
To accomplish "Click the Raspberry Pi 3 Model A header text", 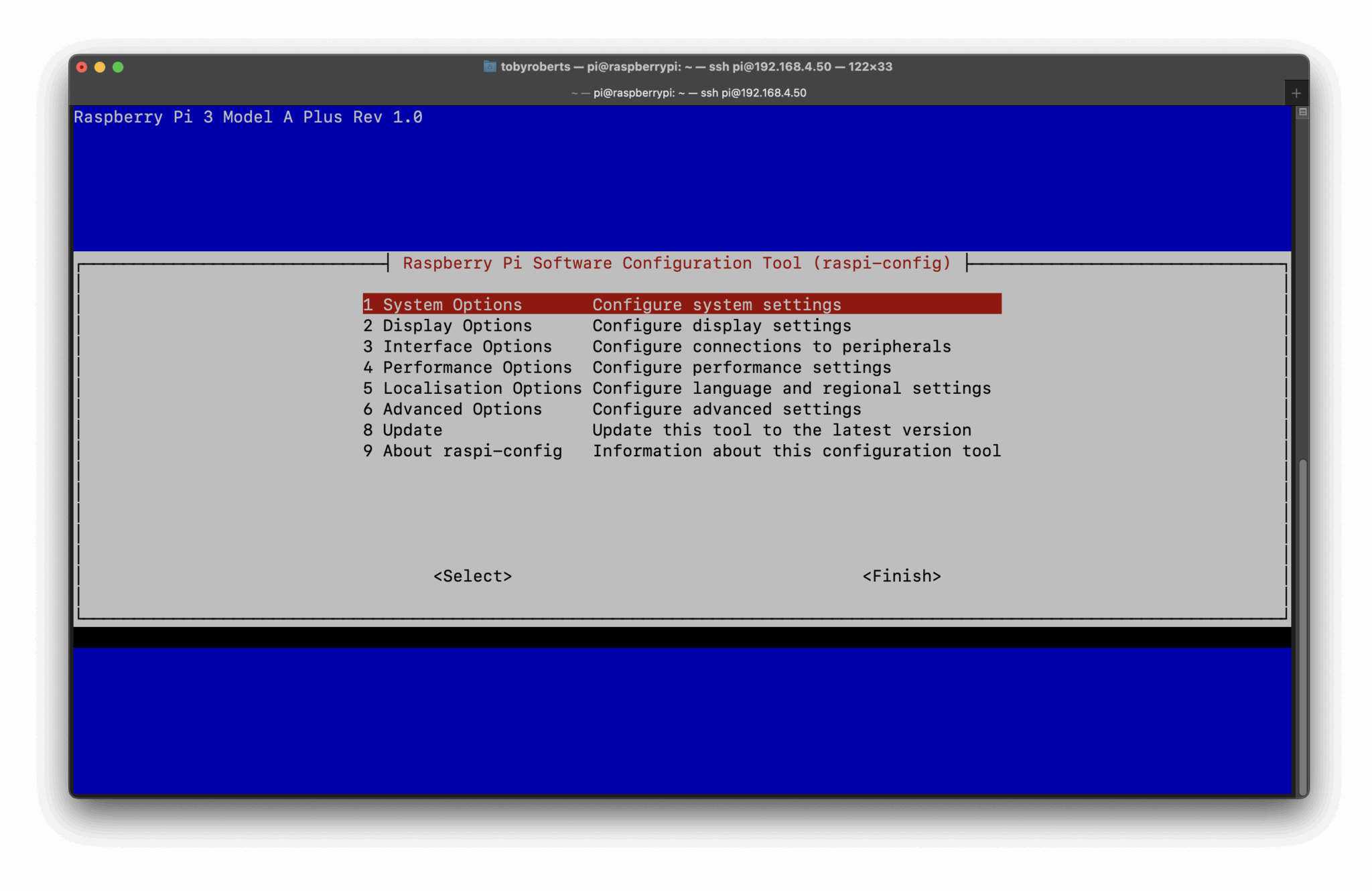I will [248, 117].
